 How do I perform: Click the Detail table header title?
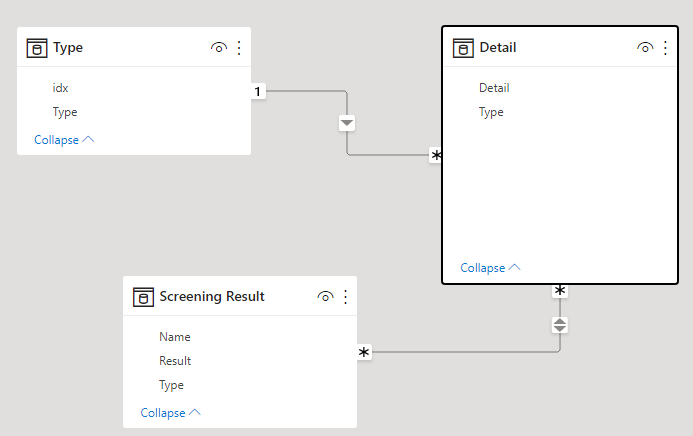coord(498,47)
